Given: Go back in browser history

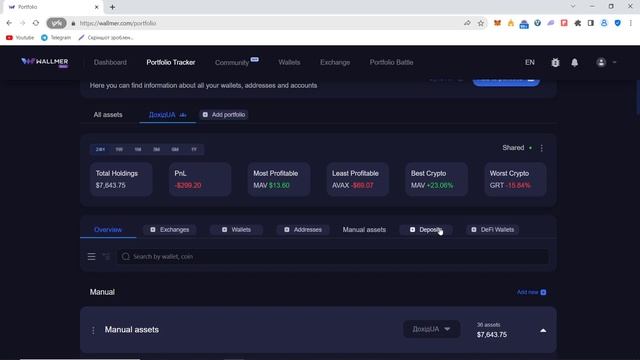Looking at the screenshot, I should tap(9, 23).
